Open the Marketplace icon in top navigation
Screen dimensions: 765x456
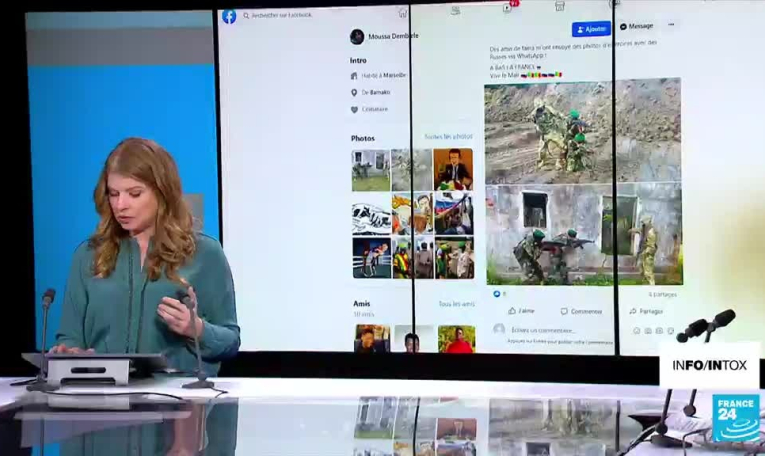[x=559, y=7]
